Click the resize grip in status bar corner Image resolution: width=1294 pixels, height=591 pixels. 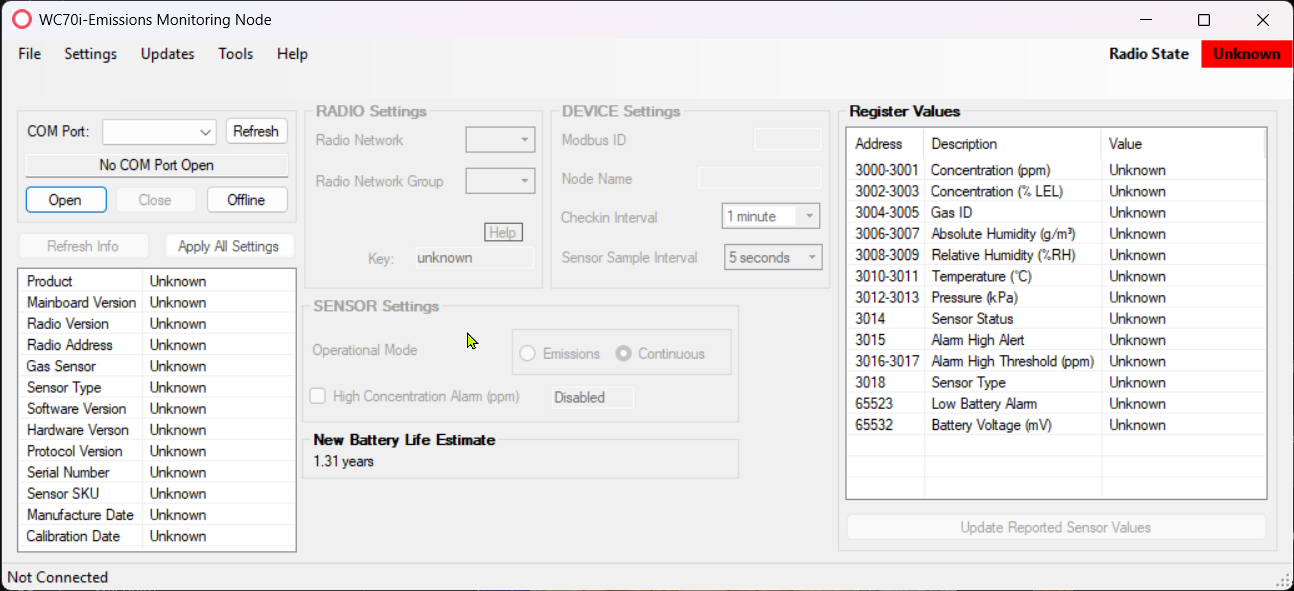pos(1284,580)
